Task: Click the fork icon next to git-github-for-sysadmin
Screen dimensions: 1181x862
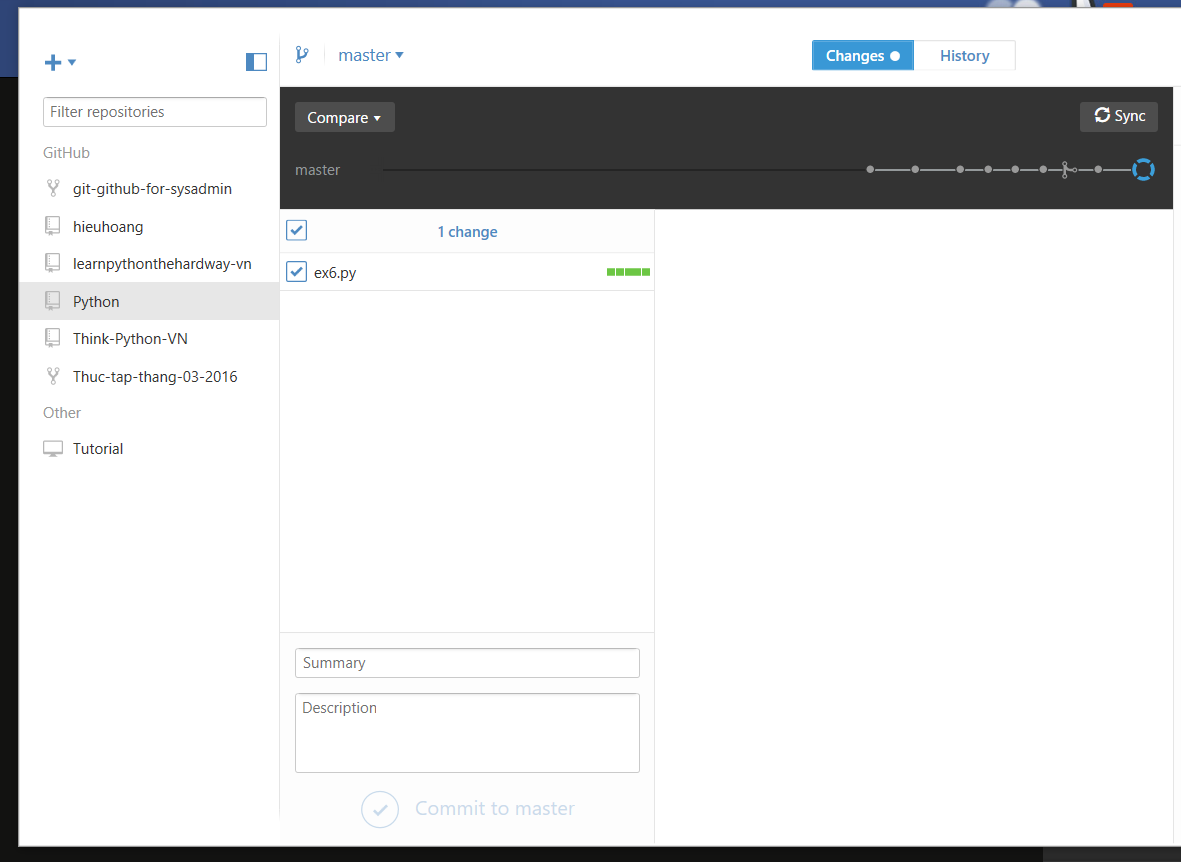Action: [x=53, y=188]
